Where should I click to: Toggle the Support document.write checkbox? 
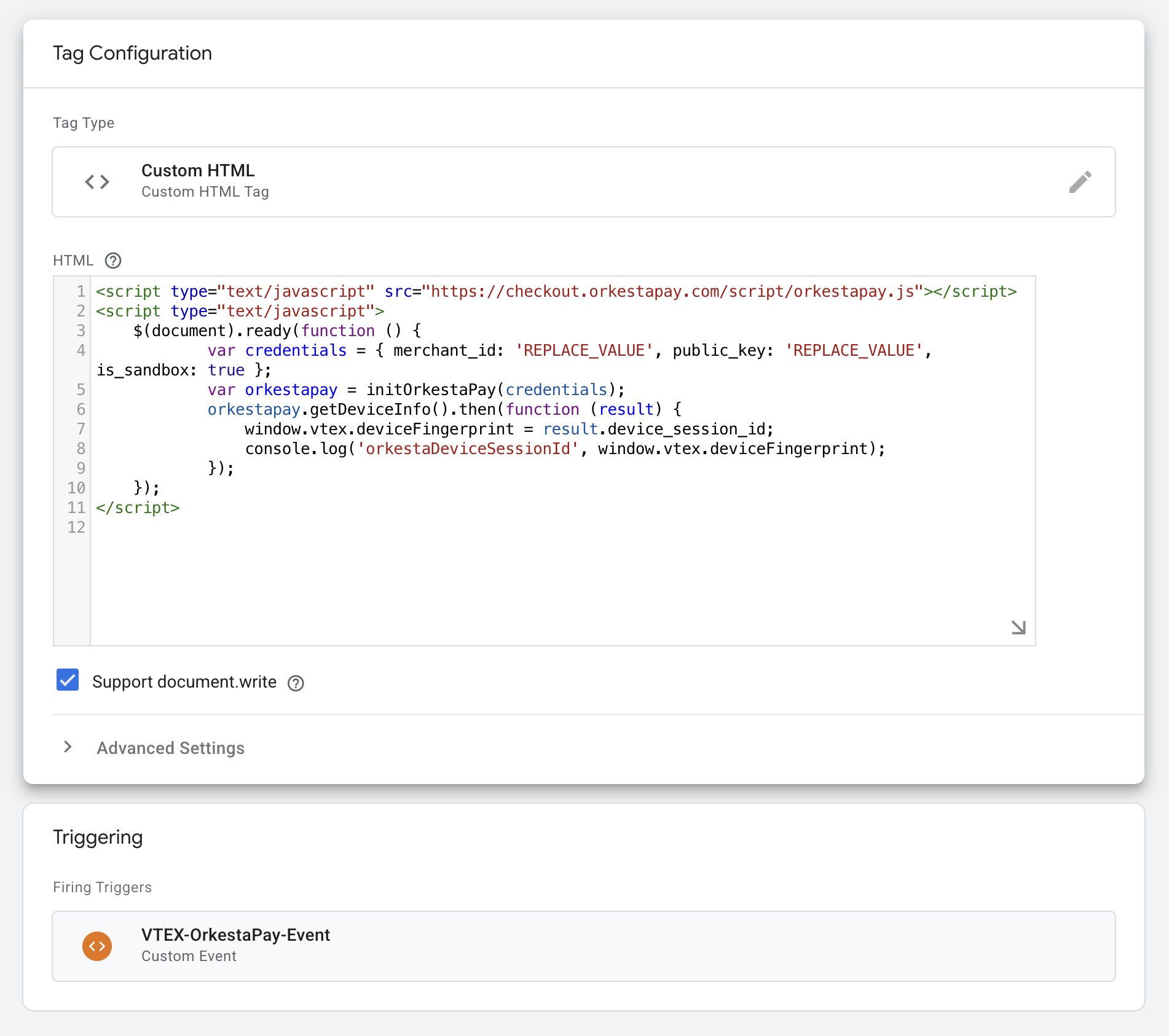point(68,680)
